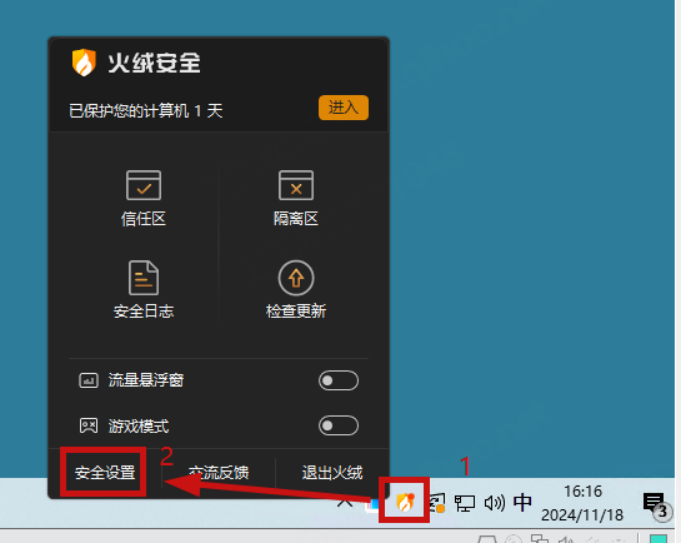
Task: Click the tray icon with orange dot
Action: 437,503
